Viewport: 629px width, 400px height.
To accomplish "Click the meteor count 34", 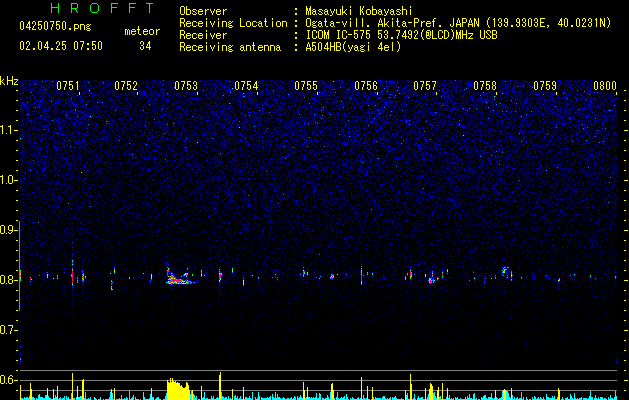I will pyautogui.click(x=145, y=46).
